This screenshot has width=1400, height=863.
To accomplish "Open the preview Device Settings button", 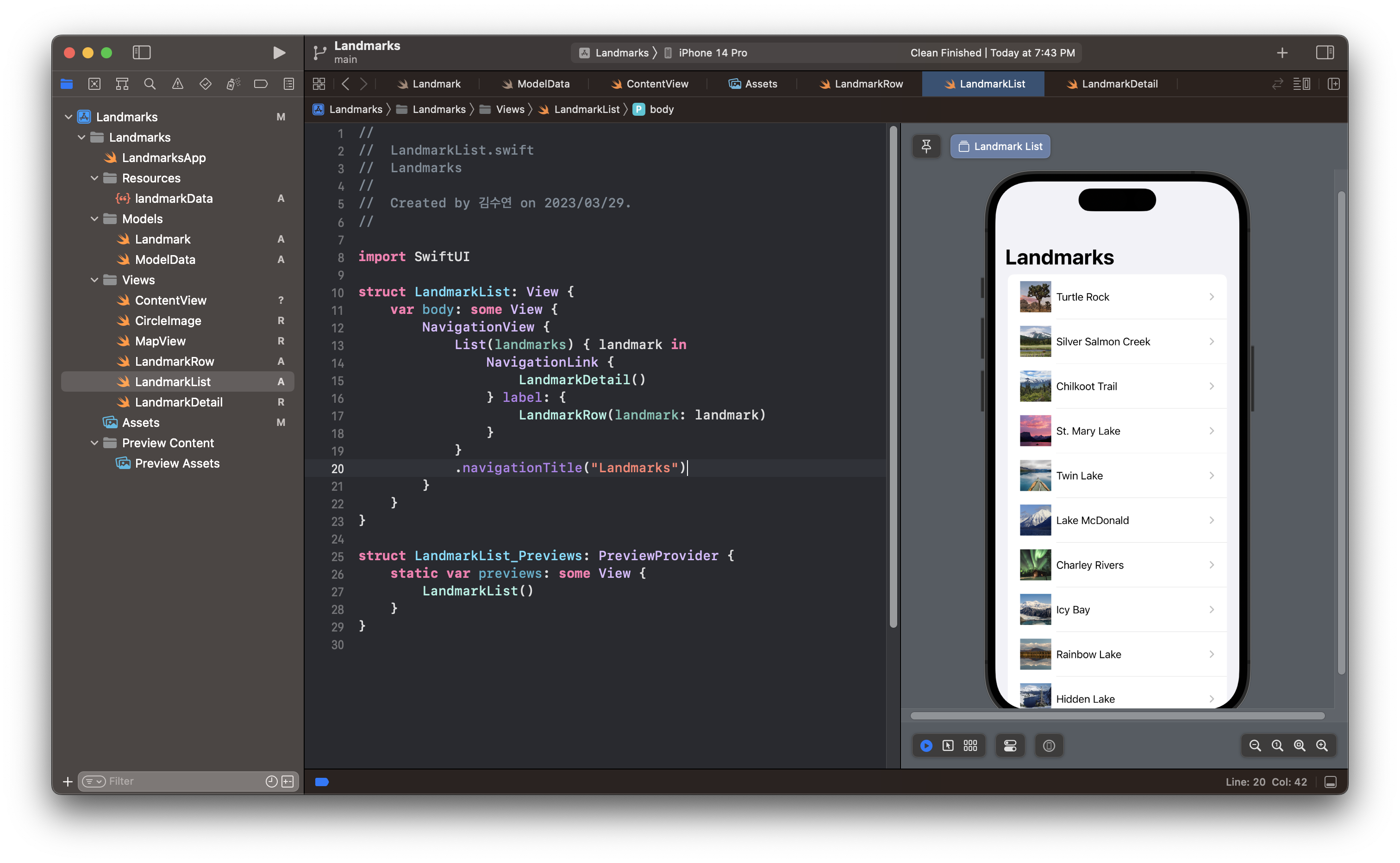I will point(1010,745).
